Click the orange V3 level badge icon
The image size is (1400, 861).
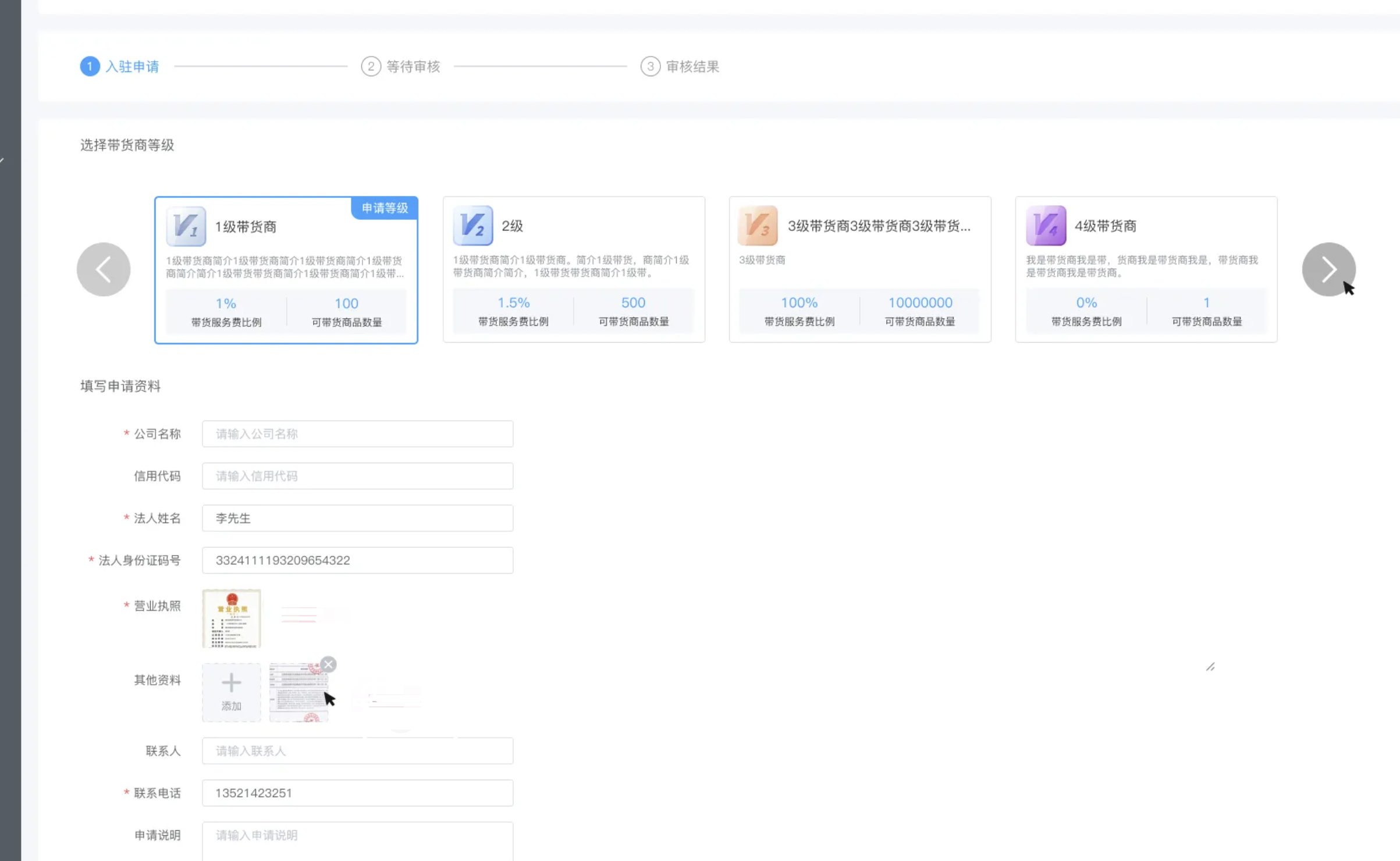click(758, 225)
